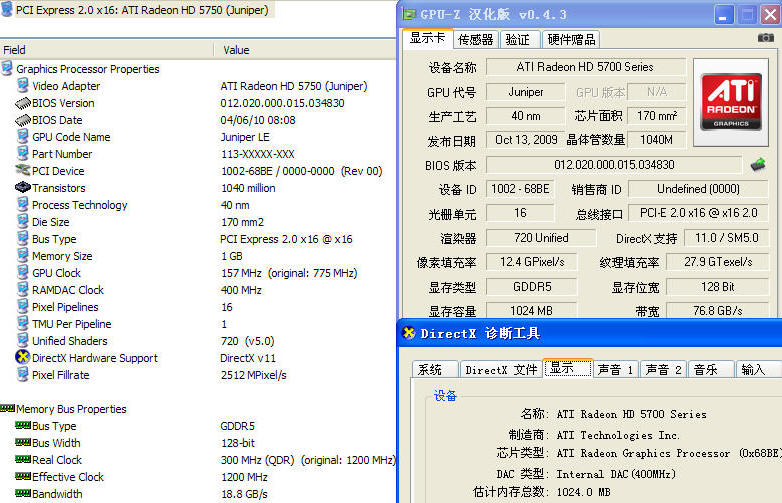This screenshot has height=503, width=782.
Task: Click the memory Bus Width row icon
Action: pyautogui.click(x=23, y=442)
